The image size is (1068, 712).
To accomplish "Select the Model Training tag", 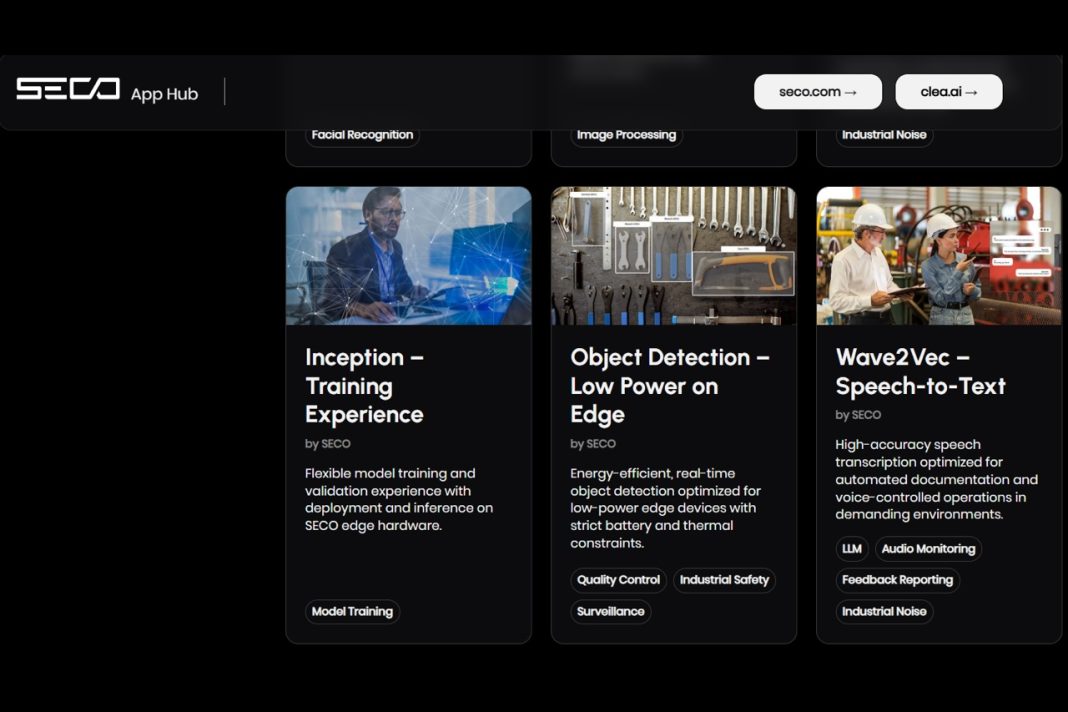I will pos(352,611).
